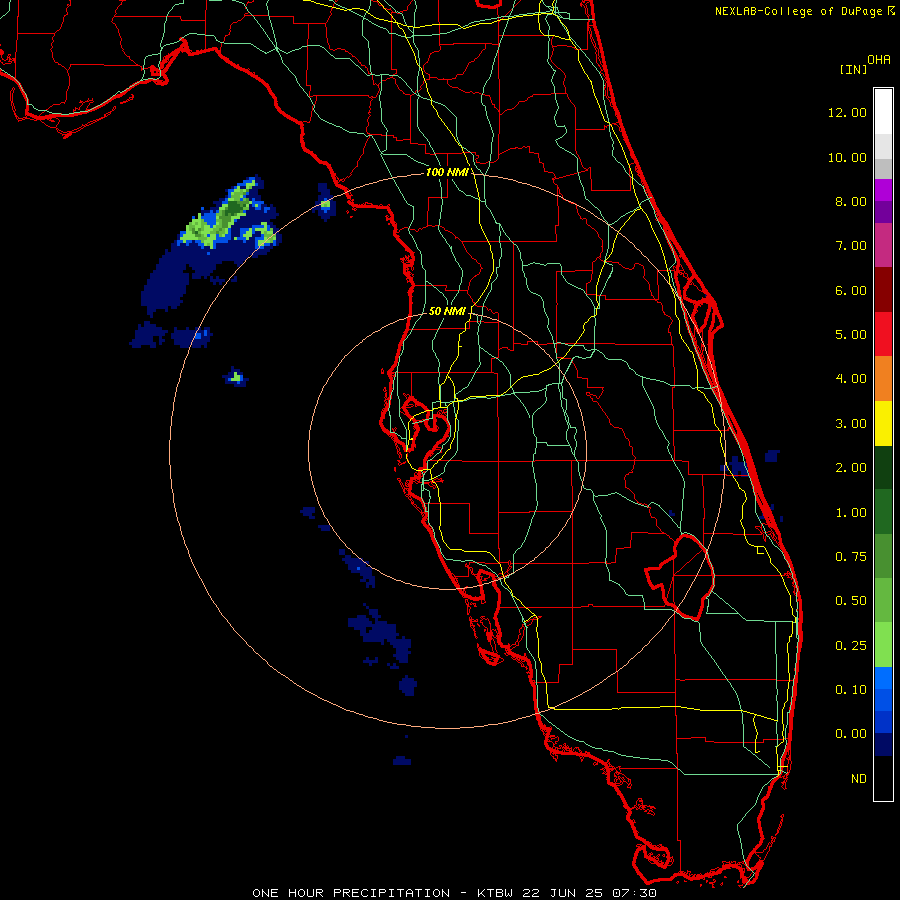Click the 100 NMI range ring label
Screen dimensions: 900x900
click(x=447, y=172)
